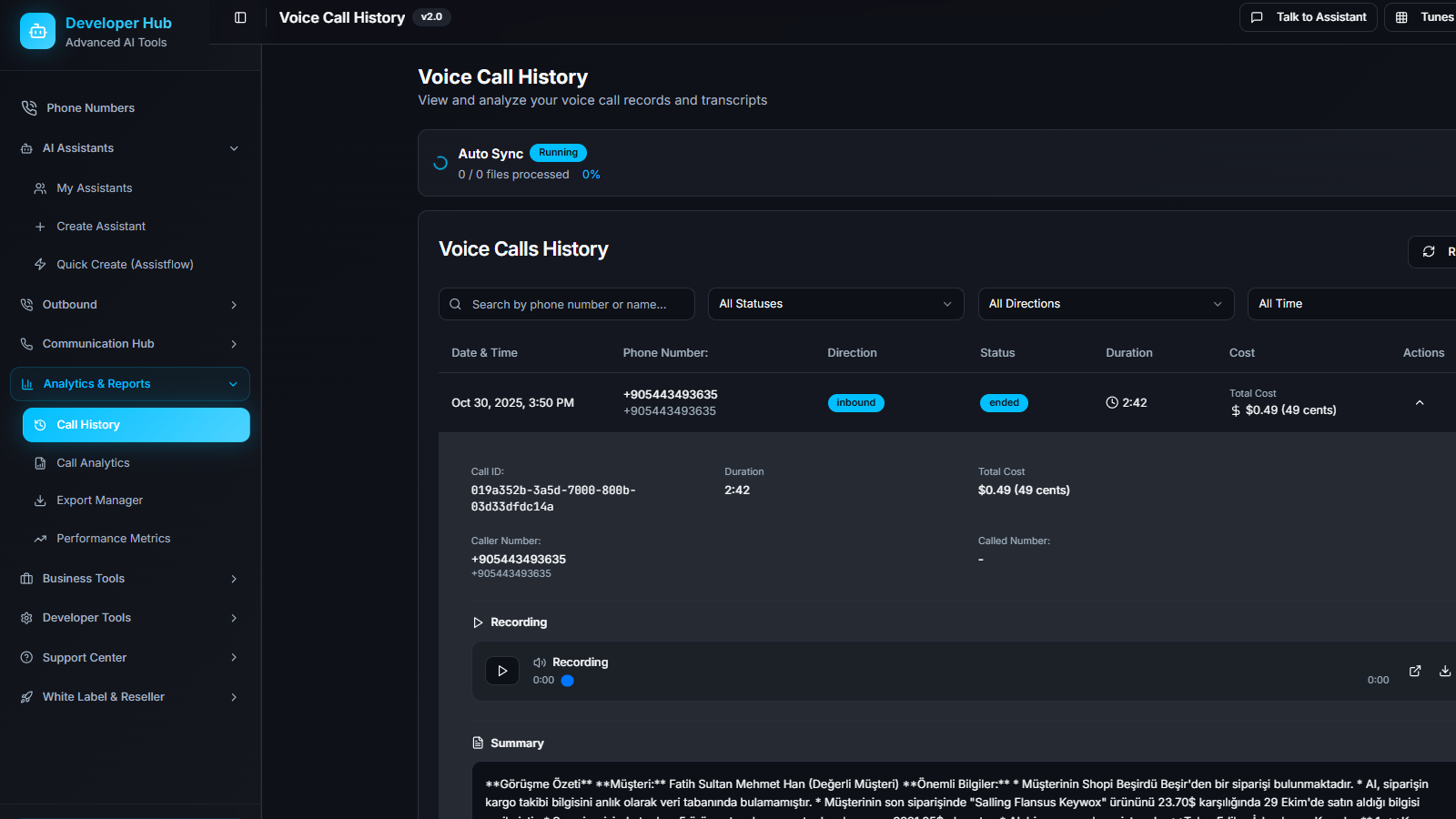Open the All Directions dropdown
Screen dimensions: 1456x819
[x=1106, y=304]
